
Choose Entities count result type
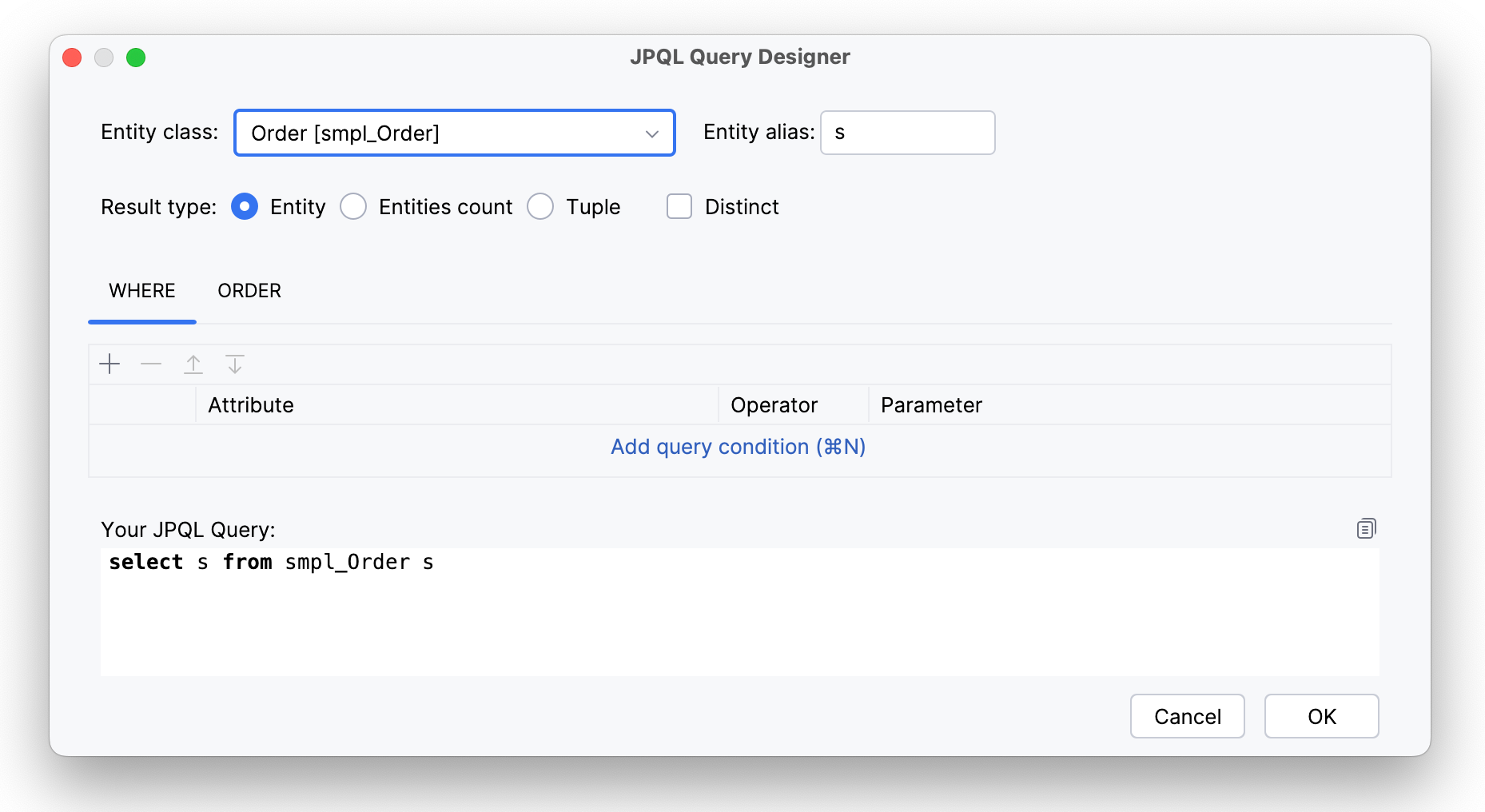coord(353,207)
